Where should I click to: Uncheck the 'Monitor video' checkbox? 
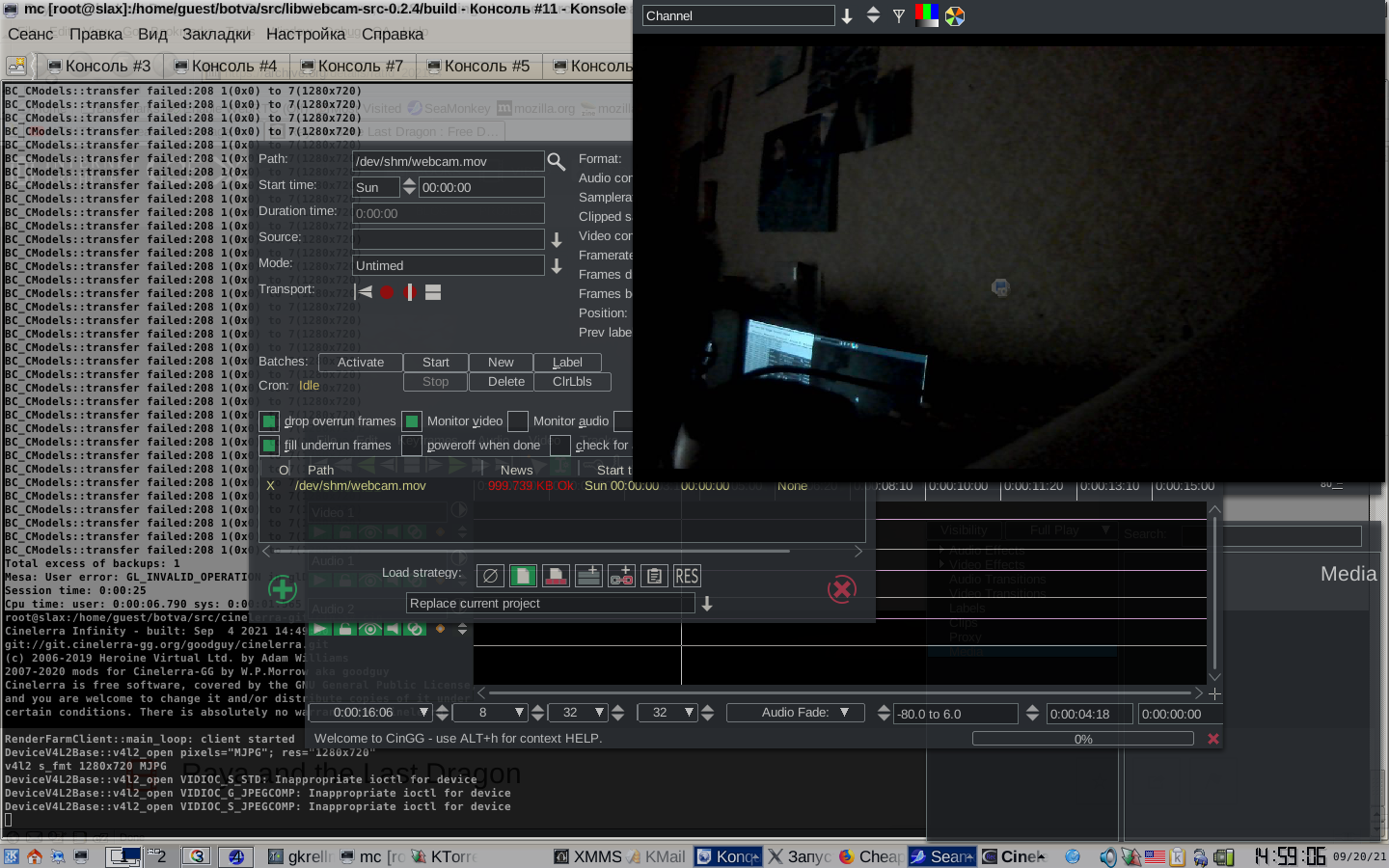pyautogui.click(x=412, y=421)
